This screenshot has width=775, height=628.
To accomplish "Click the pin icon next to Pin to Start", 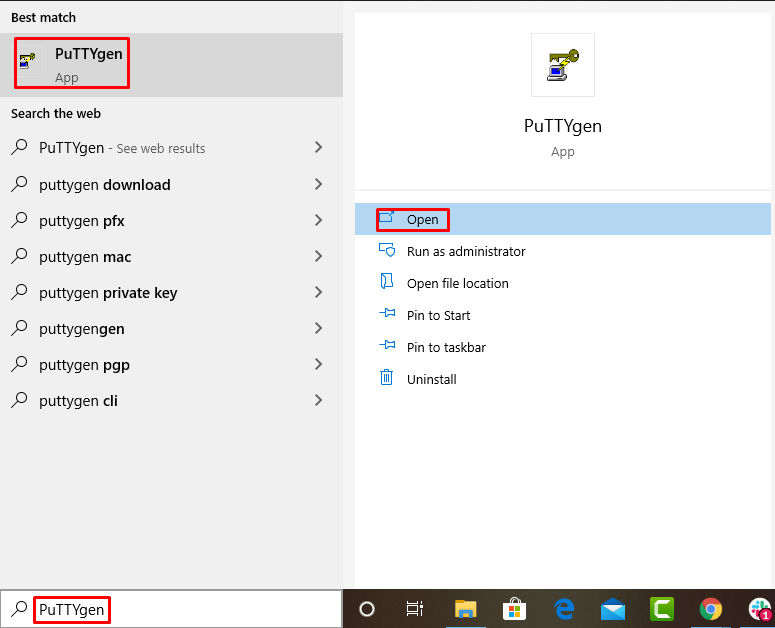I will pyautogui.click(x=387, y=313).
